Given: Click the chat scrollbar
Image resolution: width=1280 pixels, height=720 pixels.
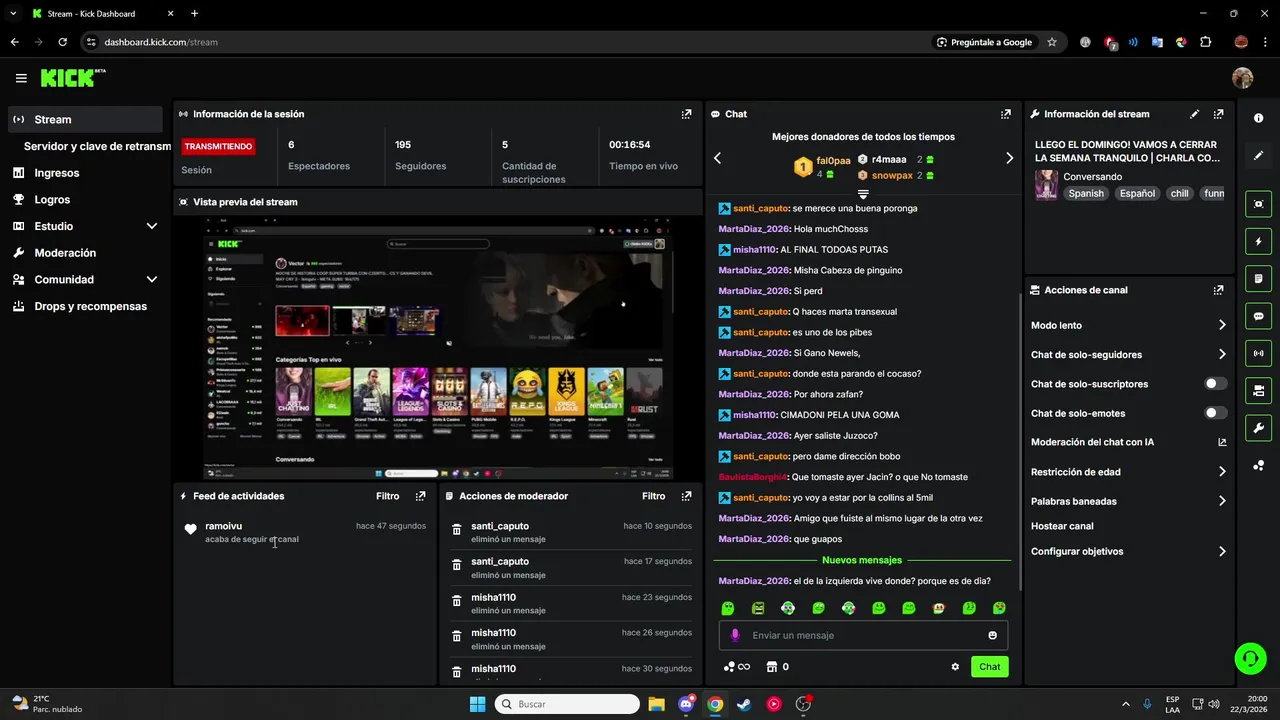Looking at the screenshot, I should coord(1020,440).
